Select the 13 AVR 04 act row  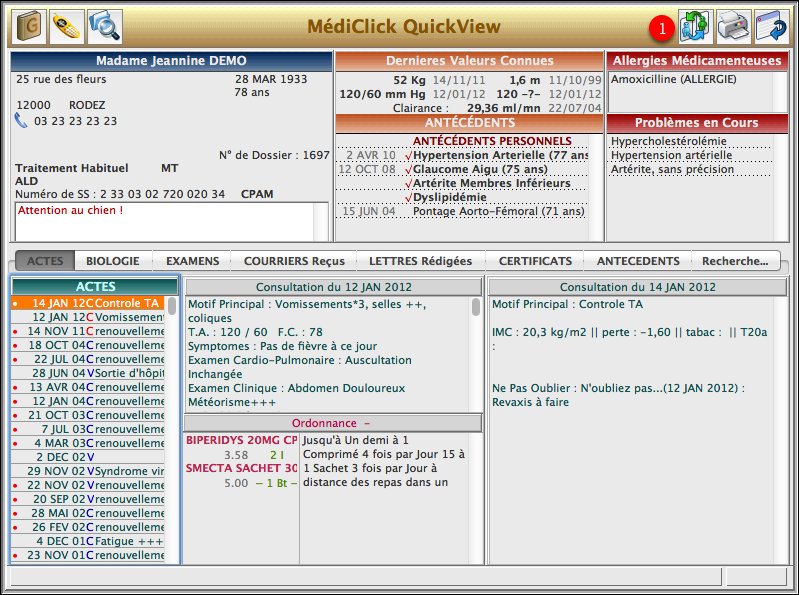pos(88,387)
